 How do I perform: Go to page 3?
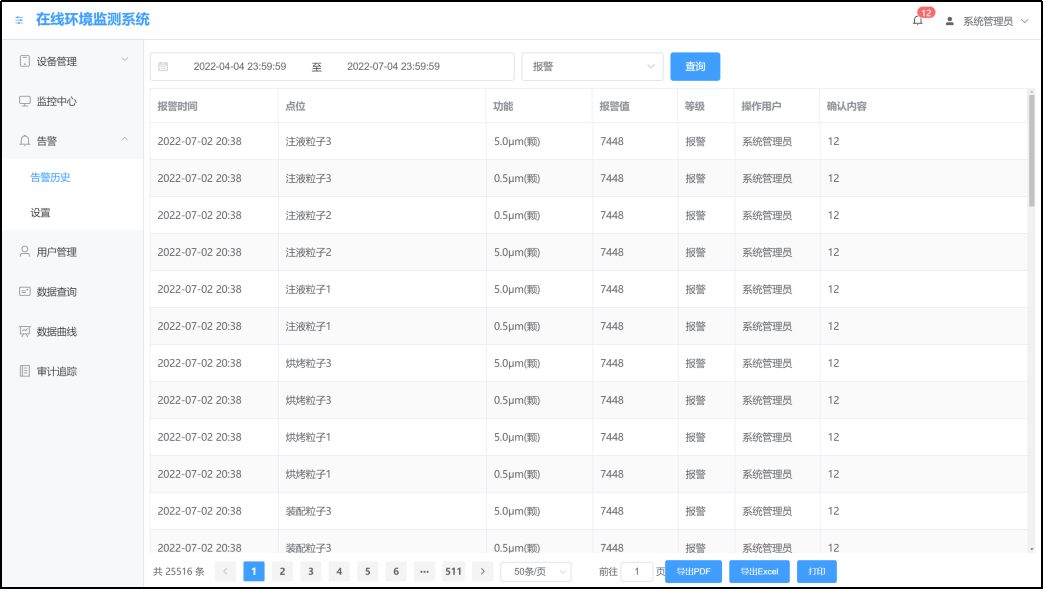coord(311,572)
